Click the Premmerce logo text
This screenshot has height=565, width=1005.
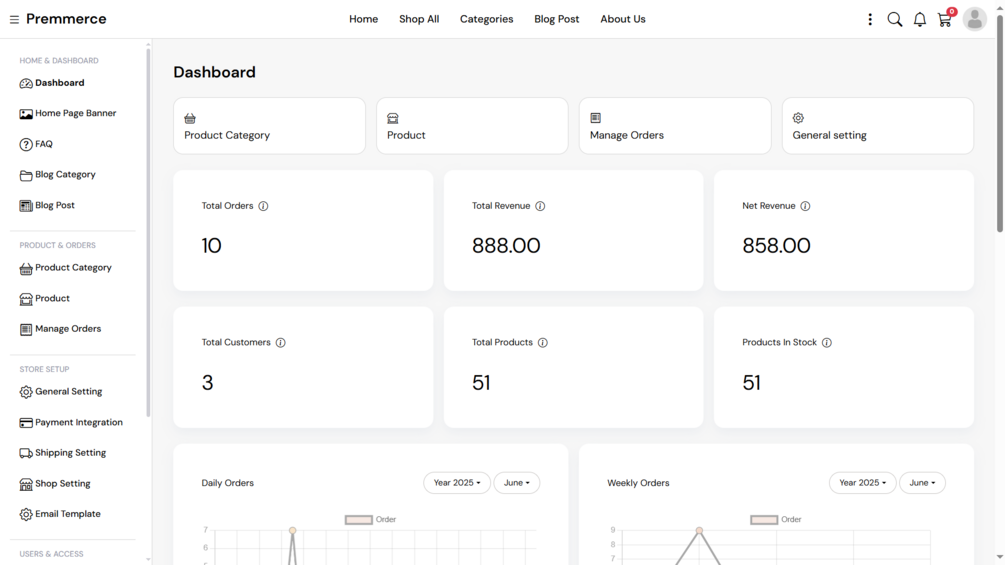click(x=66, y=19)
